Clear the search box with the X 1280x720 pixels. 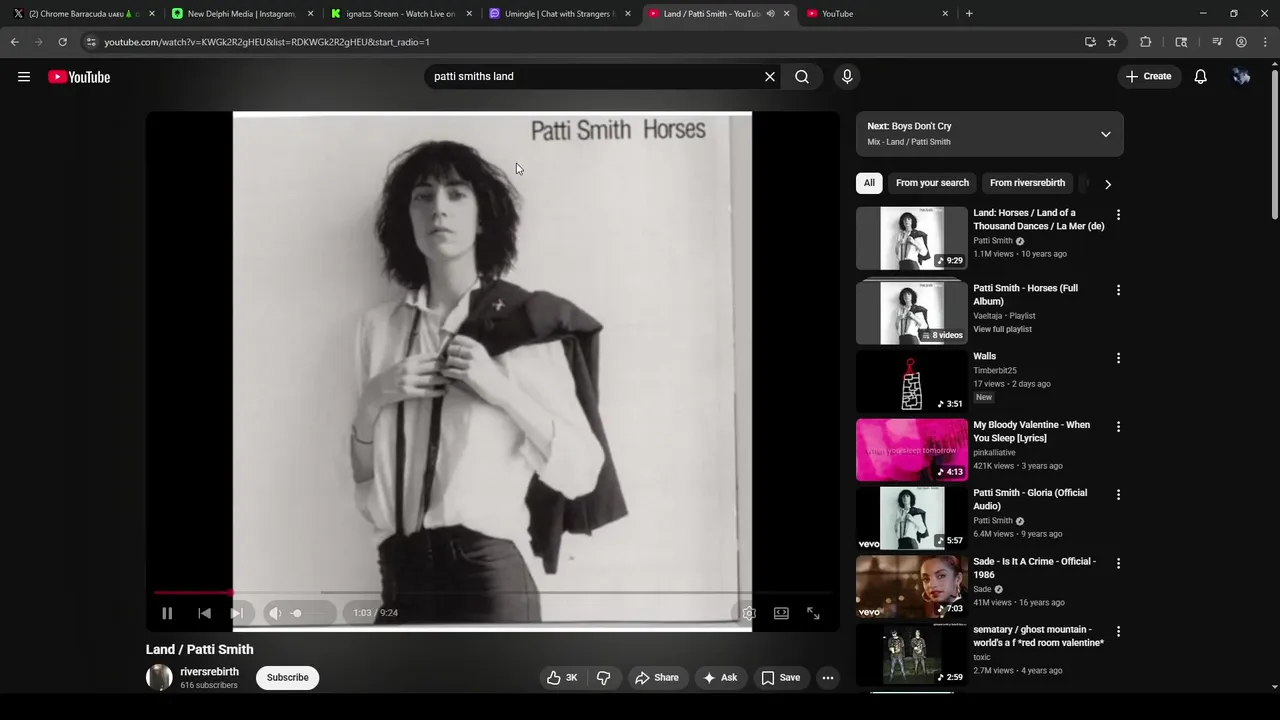770,77
